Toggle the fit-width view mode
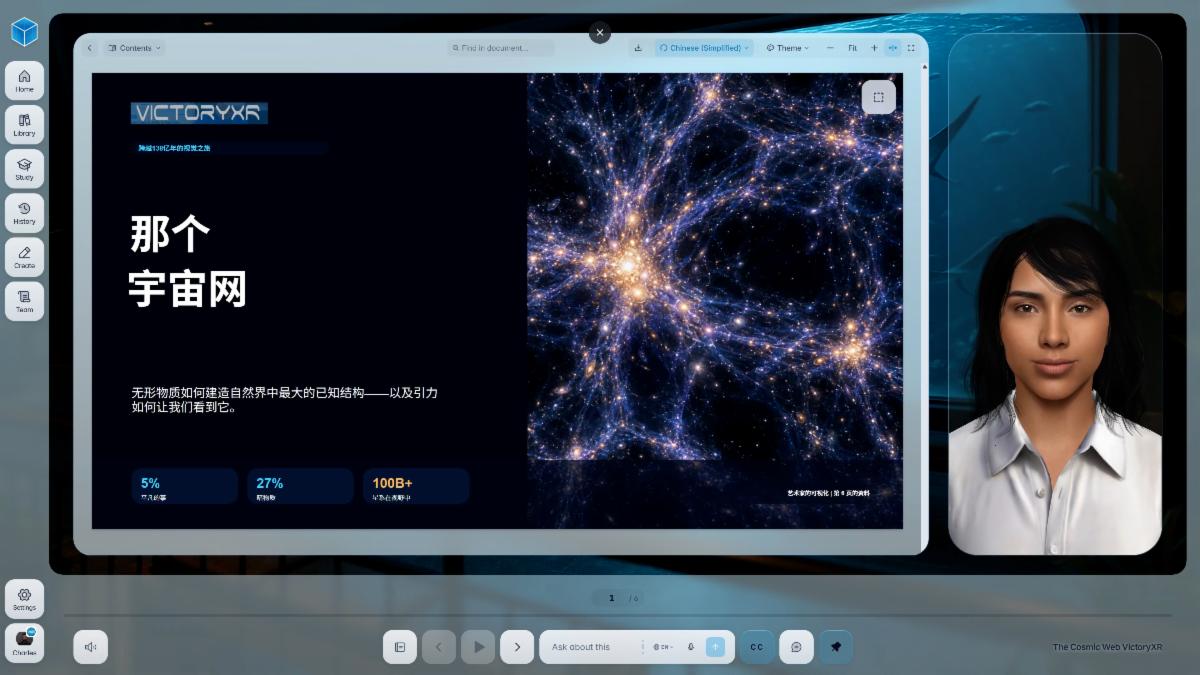 (x=893, y=48)
